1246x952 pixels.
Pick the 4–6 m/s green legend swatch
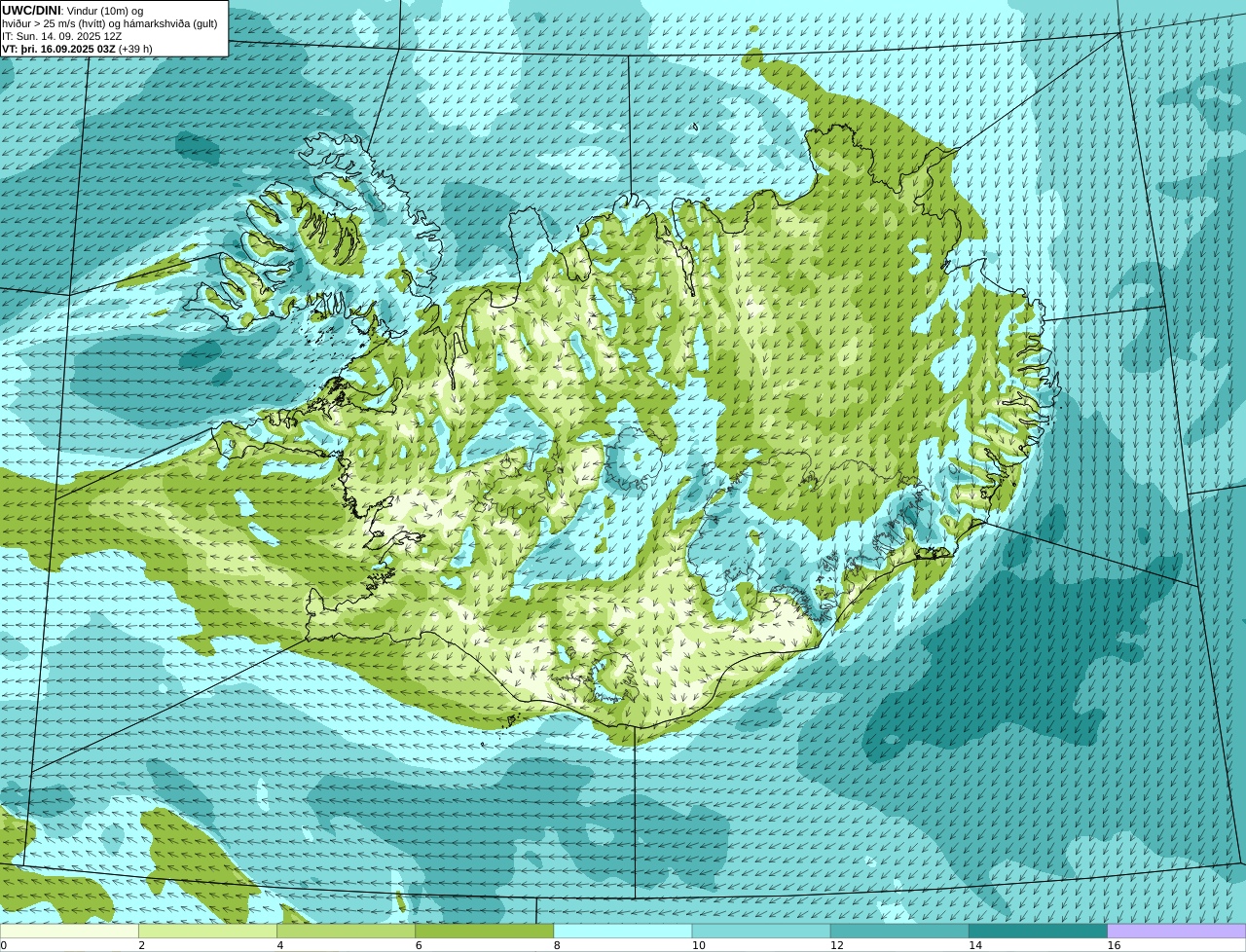point(346,932)
